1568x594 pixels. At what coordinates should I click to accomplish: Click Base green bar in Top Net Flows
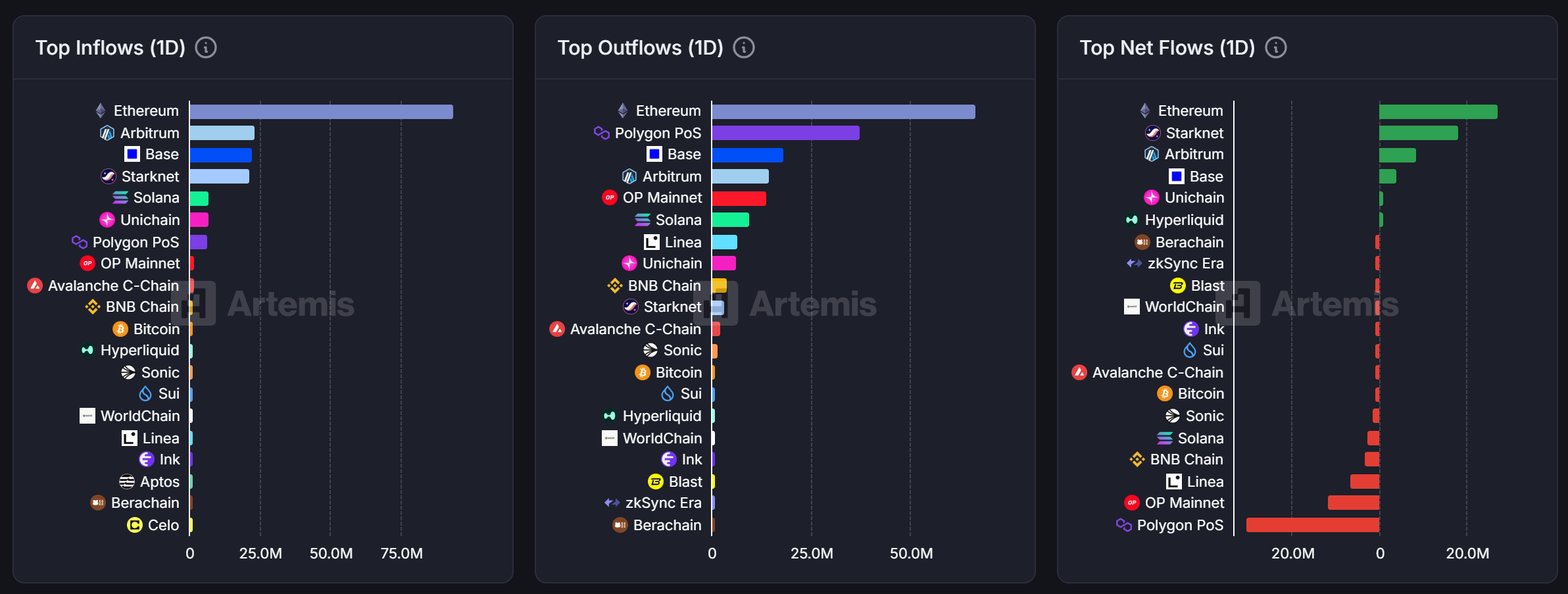[1388, 176]
